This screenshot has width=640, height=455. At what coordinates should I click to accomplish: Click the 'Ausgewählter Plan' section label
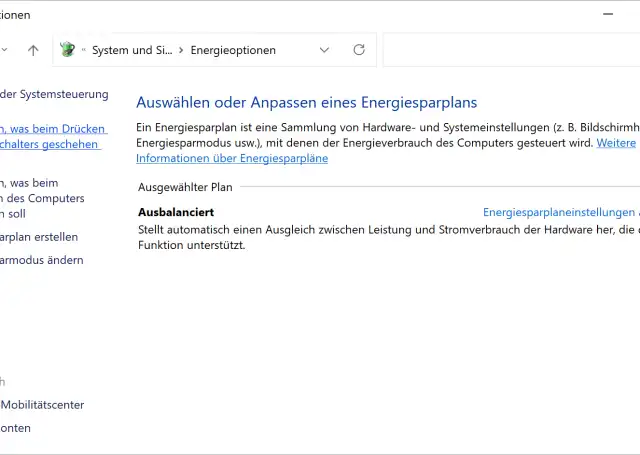pos(185,187)
